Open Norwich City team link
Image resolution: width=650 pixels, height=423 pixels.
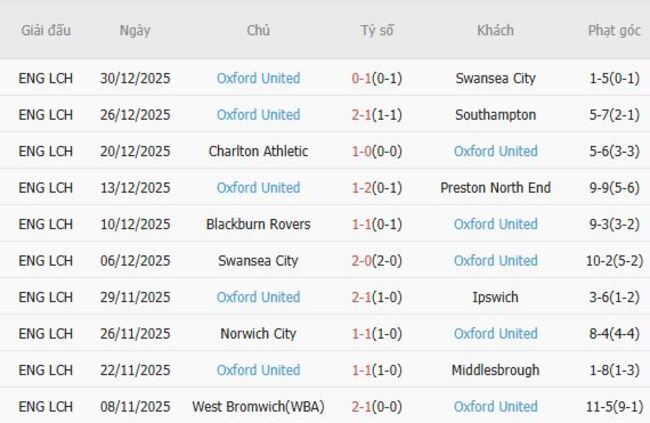pos(258,334)
